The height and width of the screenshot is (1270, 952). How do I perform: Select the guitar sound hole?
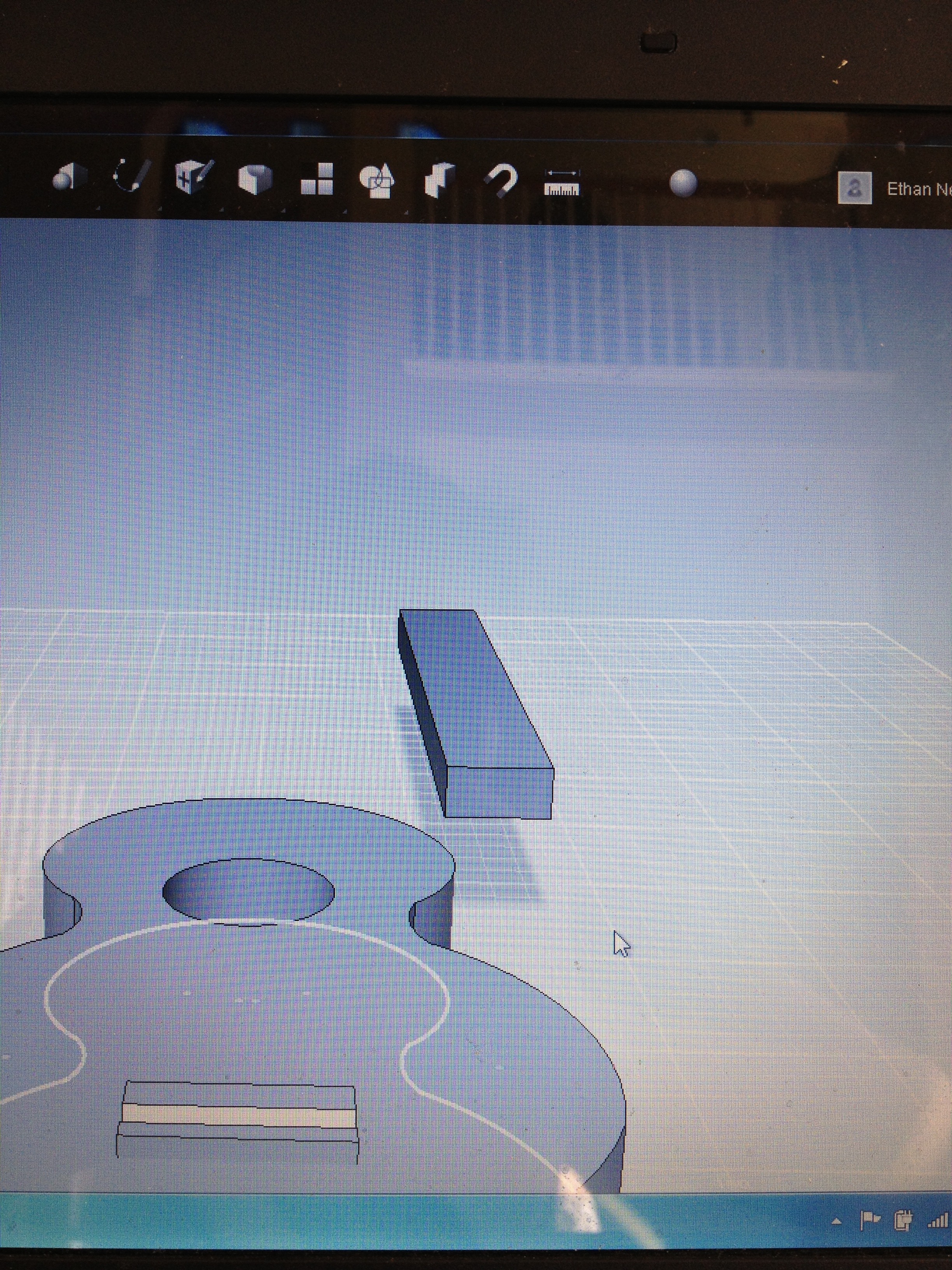point(248,892)
